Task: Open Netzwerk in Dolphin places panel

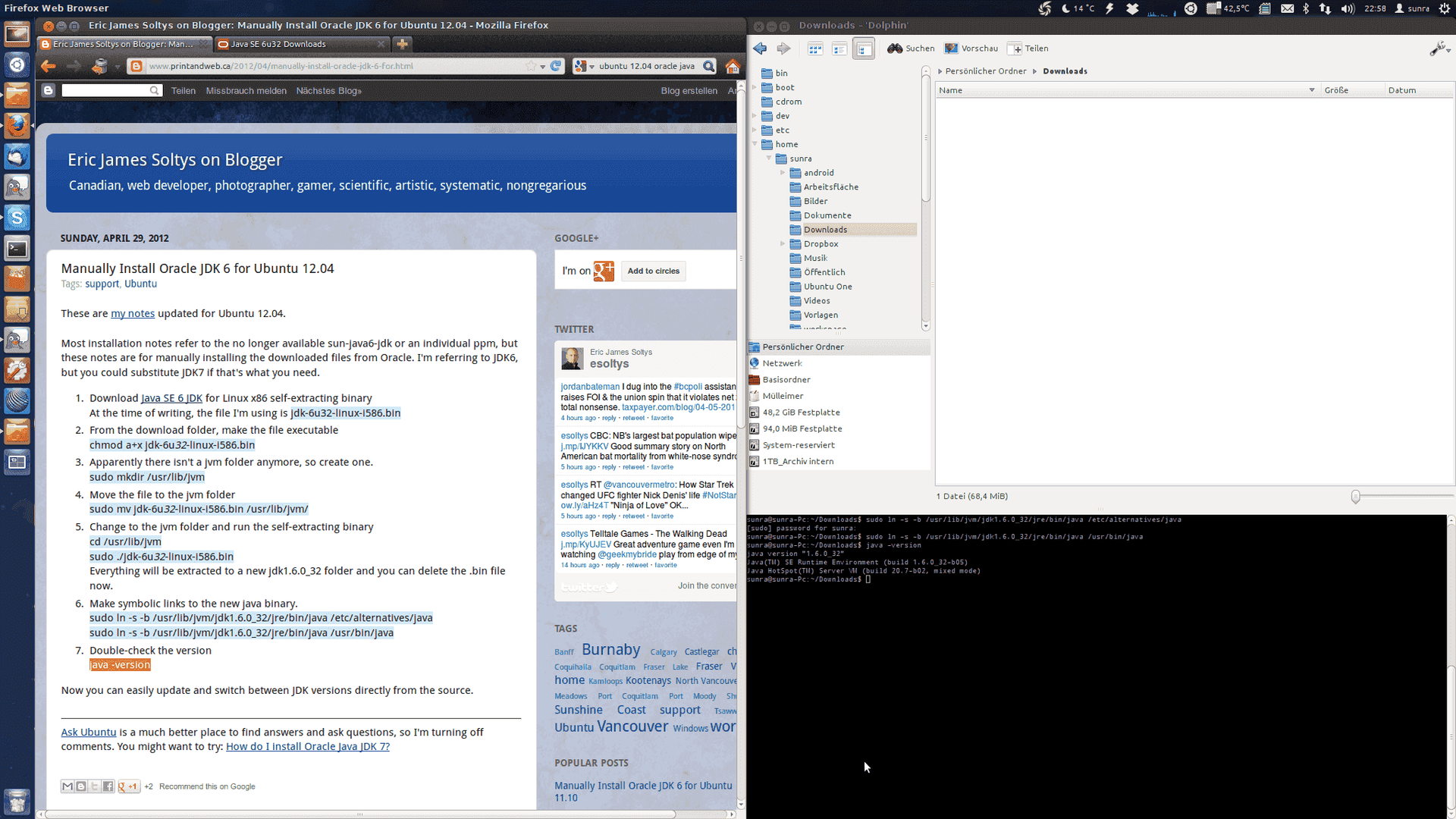Action: [x=782, y=363]
